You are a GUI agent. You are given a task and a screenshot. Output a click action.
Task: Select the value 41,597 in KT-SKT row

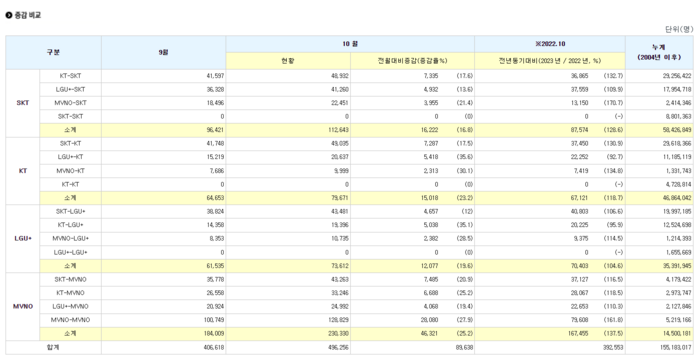(x=215, y=76)
